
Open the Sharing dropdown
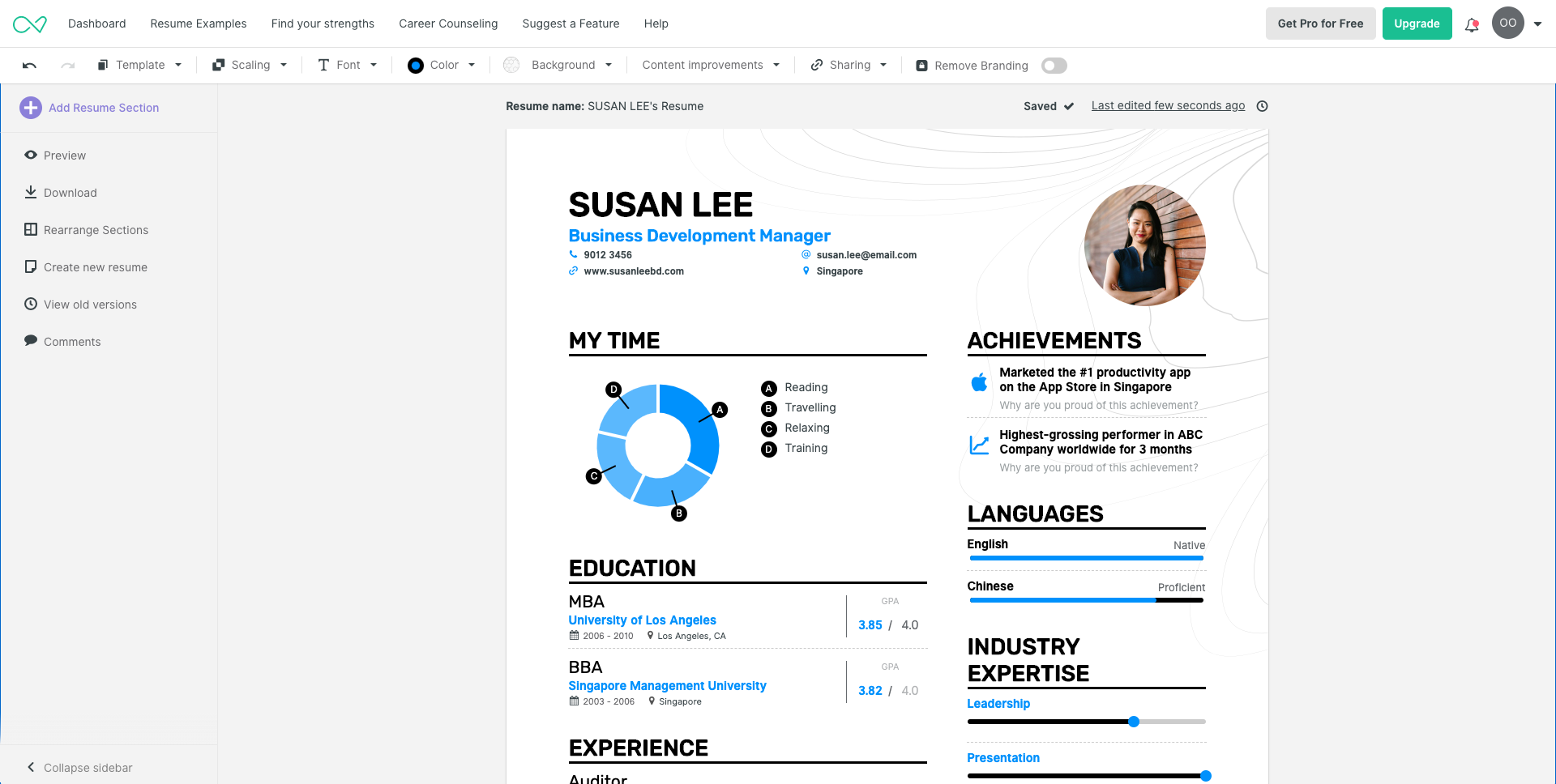(x=849, y=66)
